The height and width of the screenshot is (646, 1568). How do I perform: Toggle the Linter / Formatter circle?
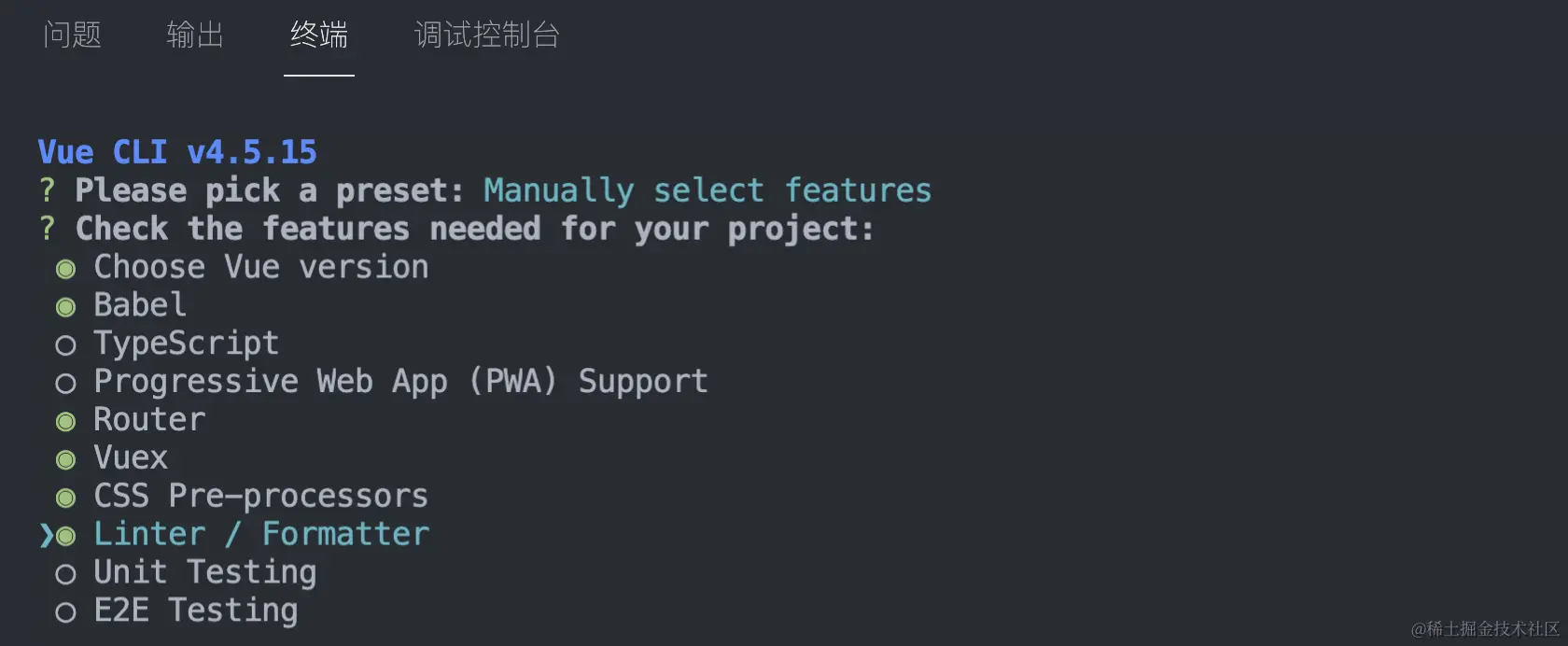click(x=65, y=536)
